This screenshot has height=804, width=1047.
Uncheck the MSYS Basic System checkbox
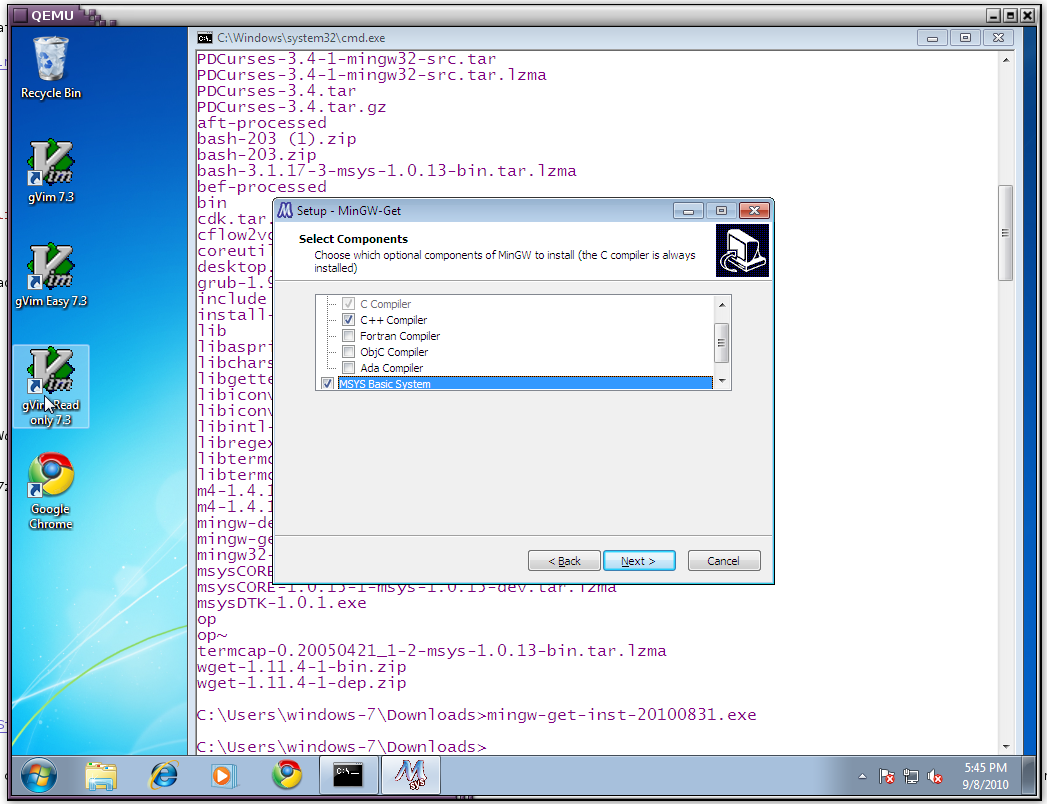[327, 384]
